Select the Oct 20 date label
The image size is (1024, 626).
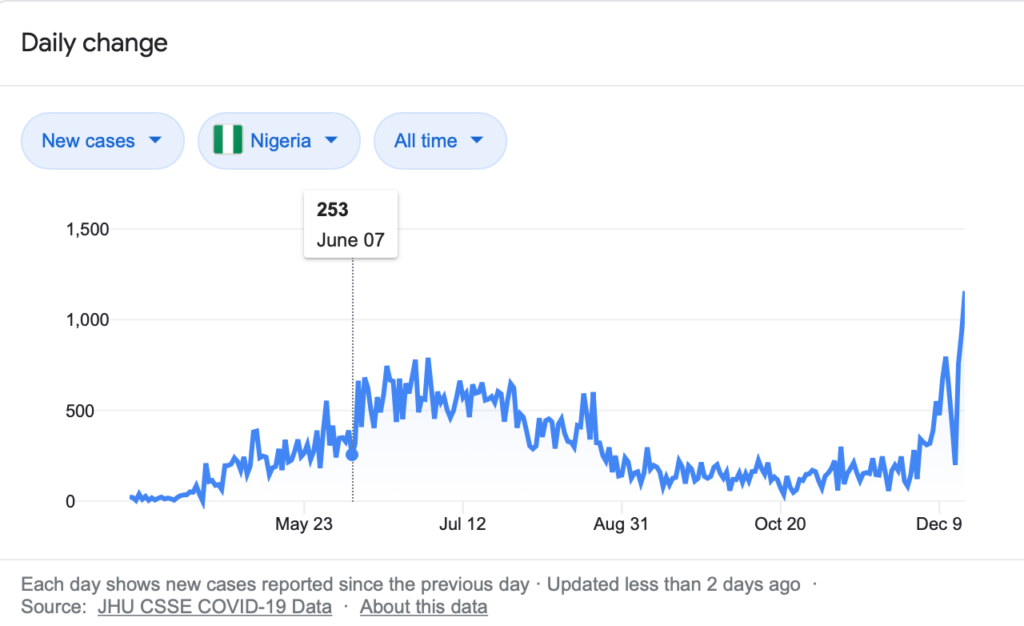click(780, 524)
